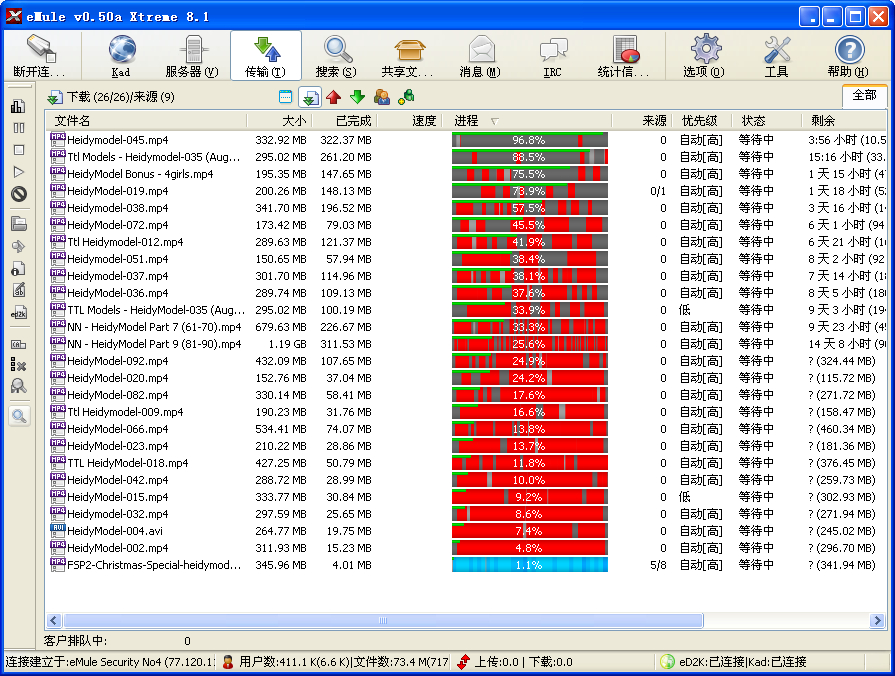
Task: Open the Options (选项) dialog
Action: point(704,56)
